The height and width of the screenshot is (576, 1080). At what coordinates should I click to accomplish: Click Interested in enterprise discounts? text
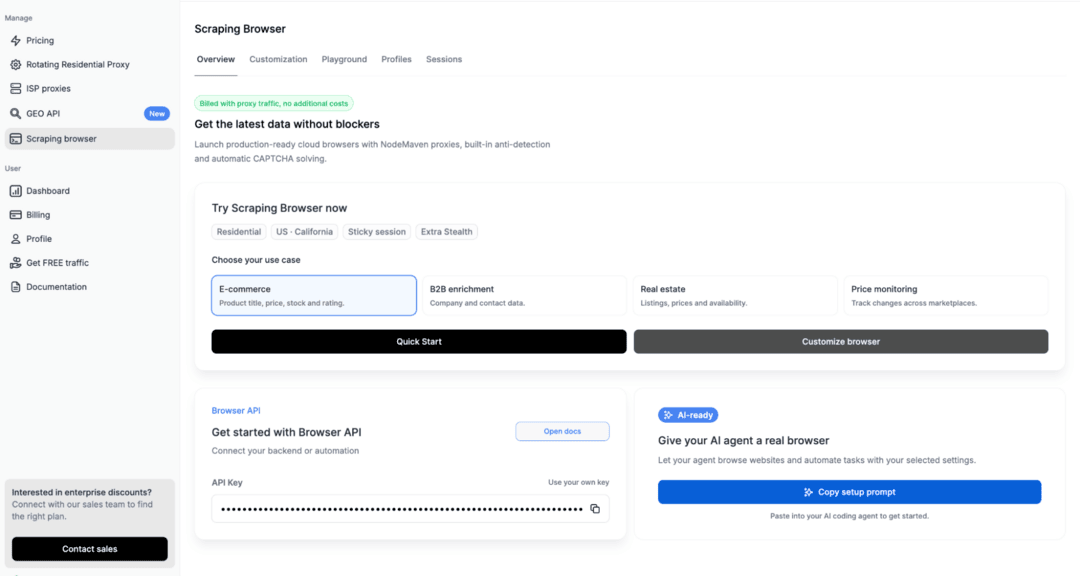[82, 493]
